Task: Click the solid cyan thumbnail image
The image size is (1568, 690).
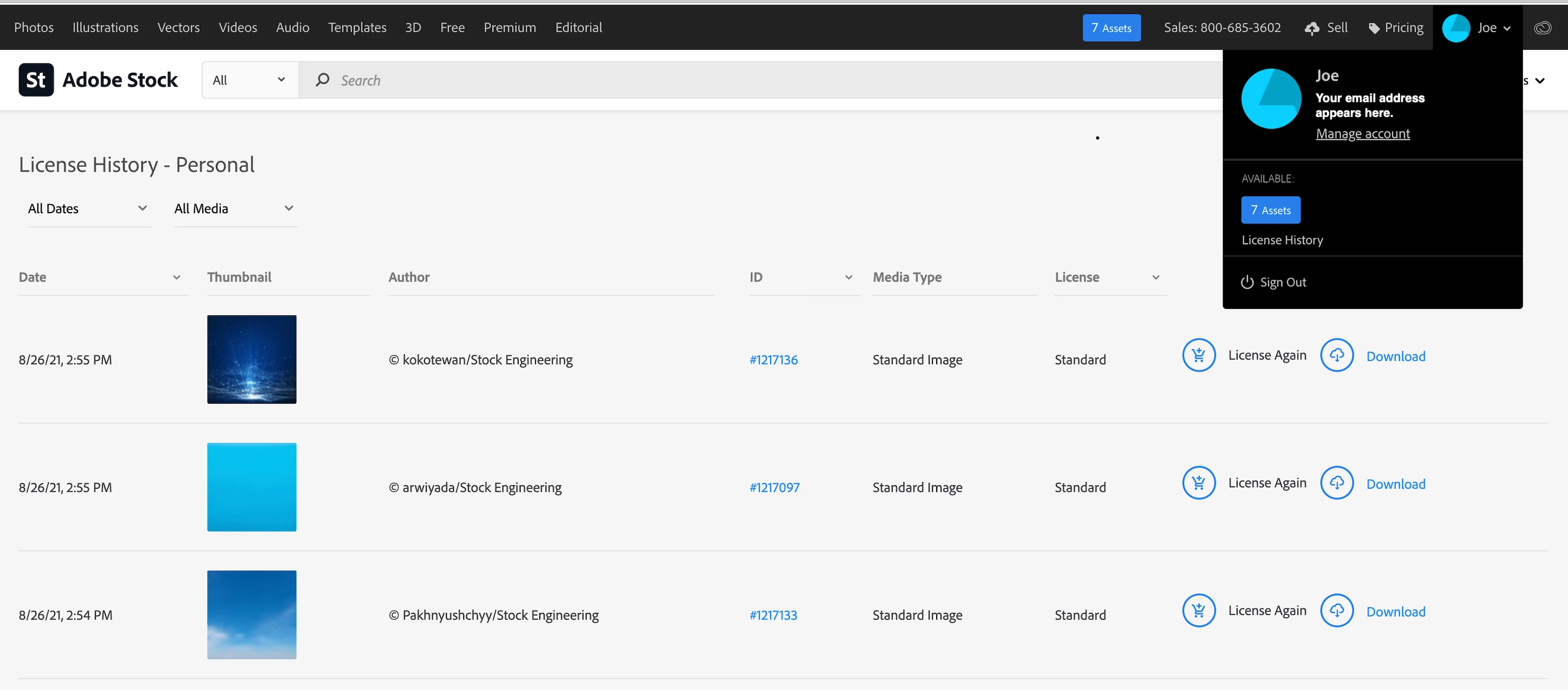Action: (251, 486)
